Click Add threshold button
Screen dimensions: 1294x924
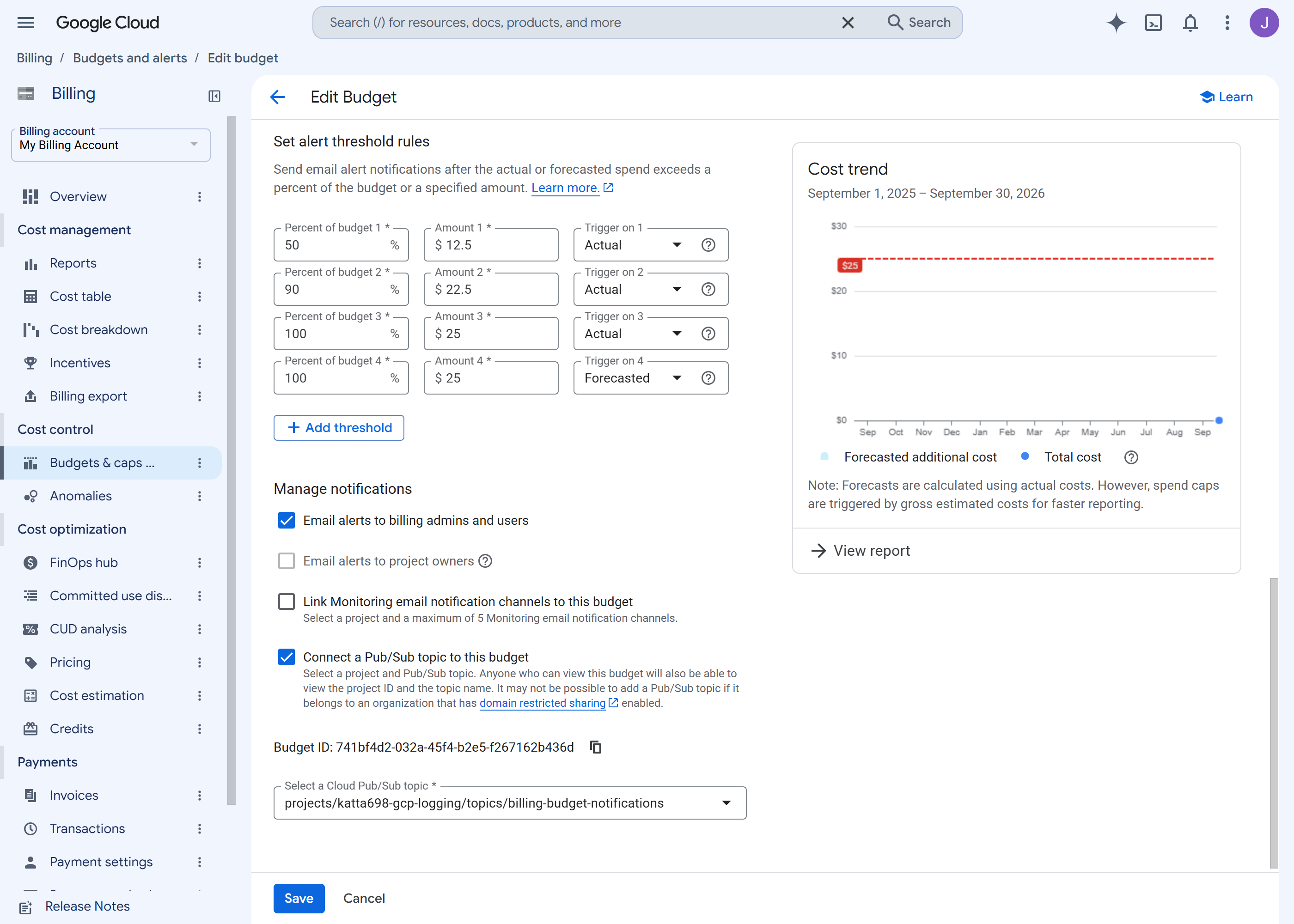tap(339, 428)
